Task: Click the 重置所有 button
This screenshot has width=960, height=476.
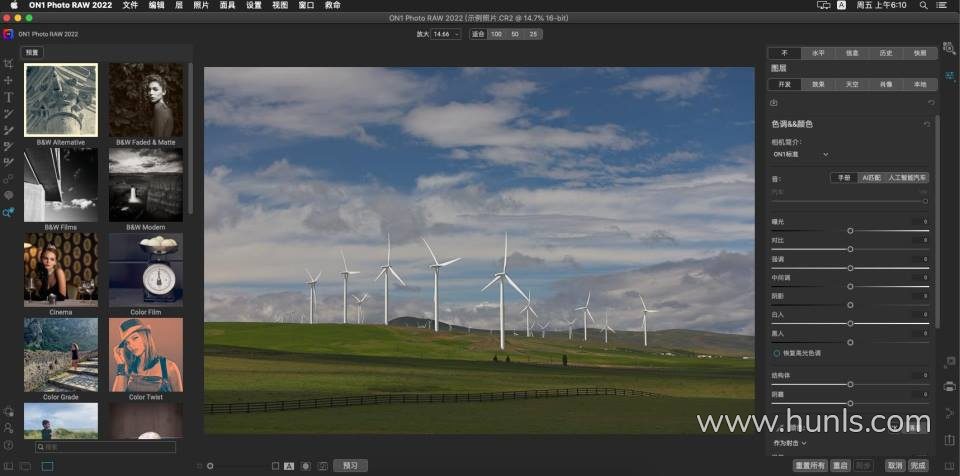Action: 809,466
